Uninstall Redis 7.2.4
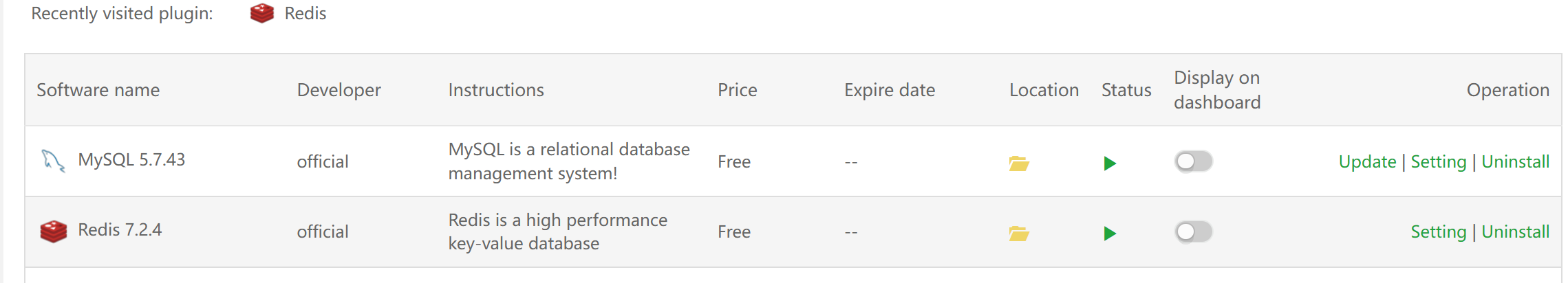 (1515, 232)
